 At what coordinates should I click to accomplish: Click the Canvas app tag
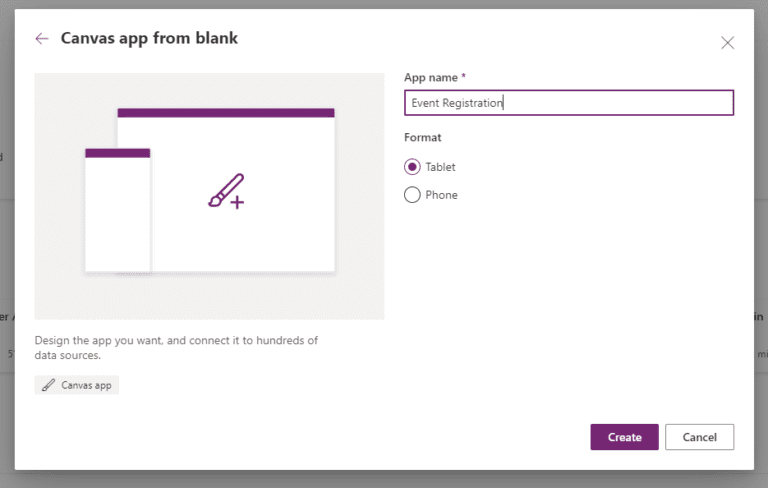(x=76, y=385)
